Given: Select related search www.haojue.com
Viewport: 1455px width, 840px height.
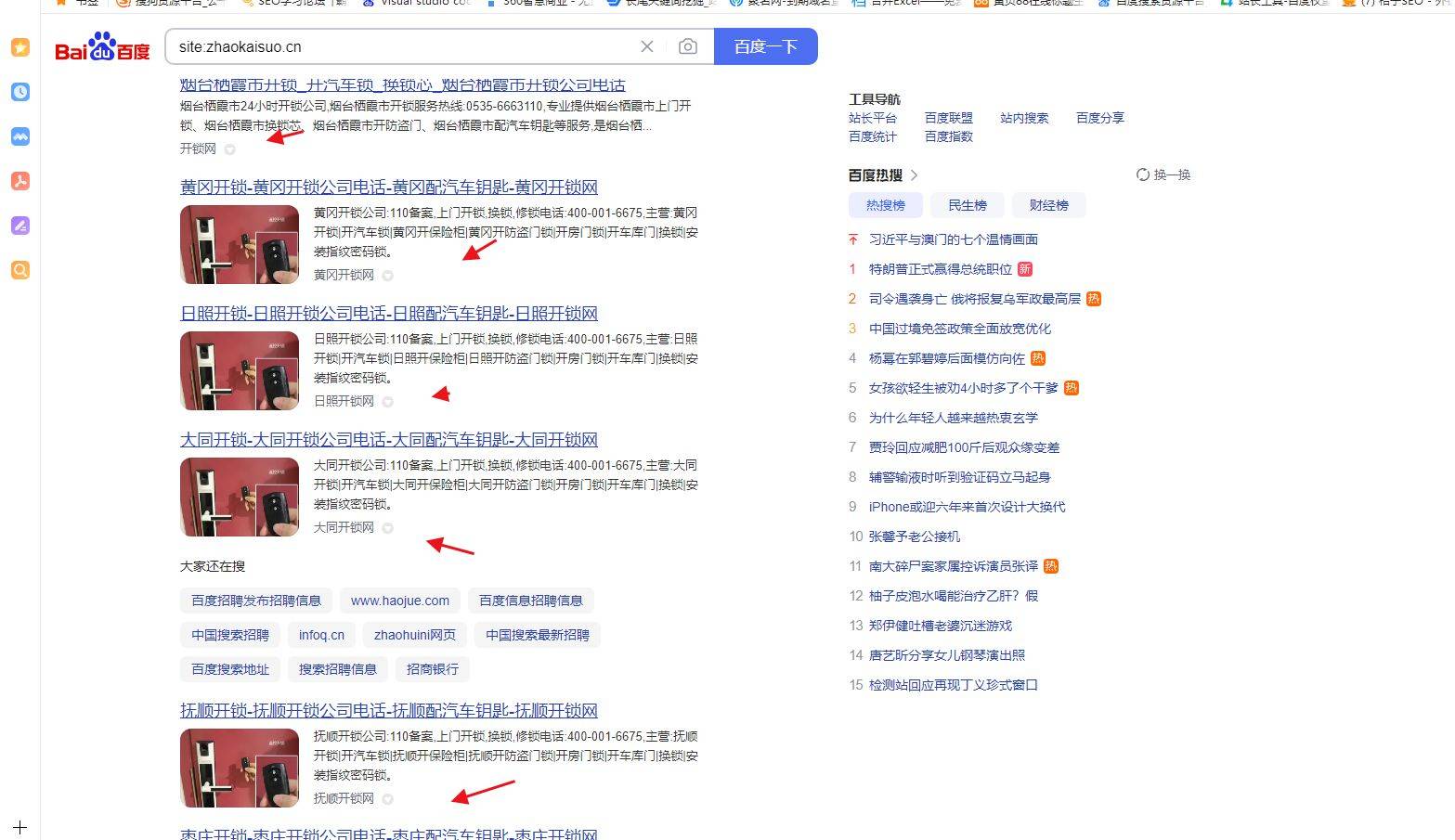Looking at the screenshot, I should 400,601.
